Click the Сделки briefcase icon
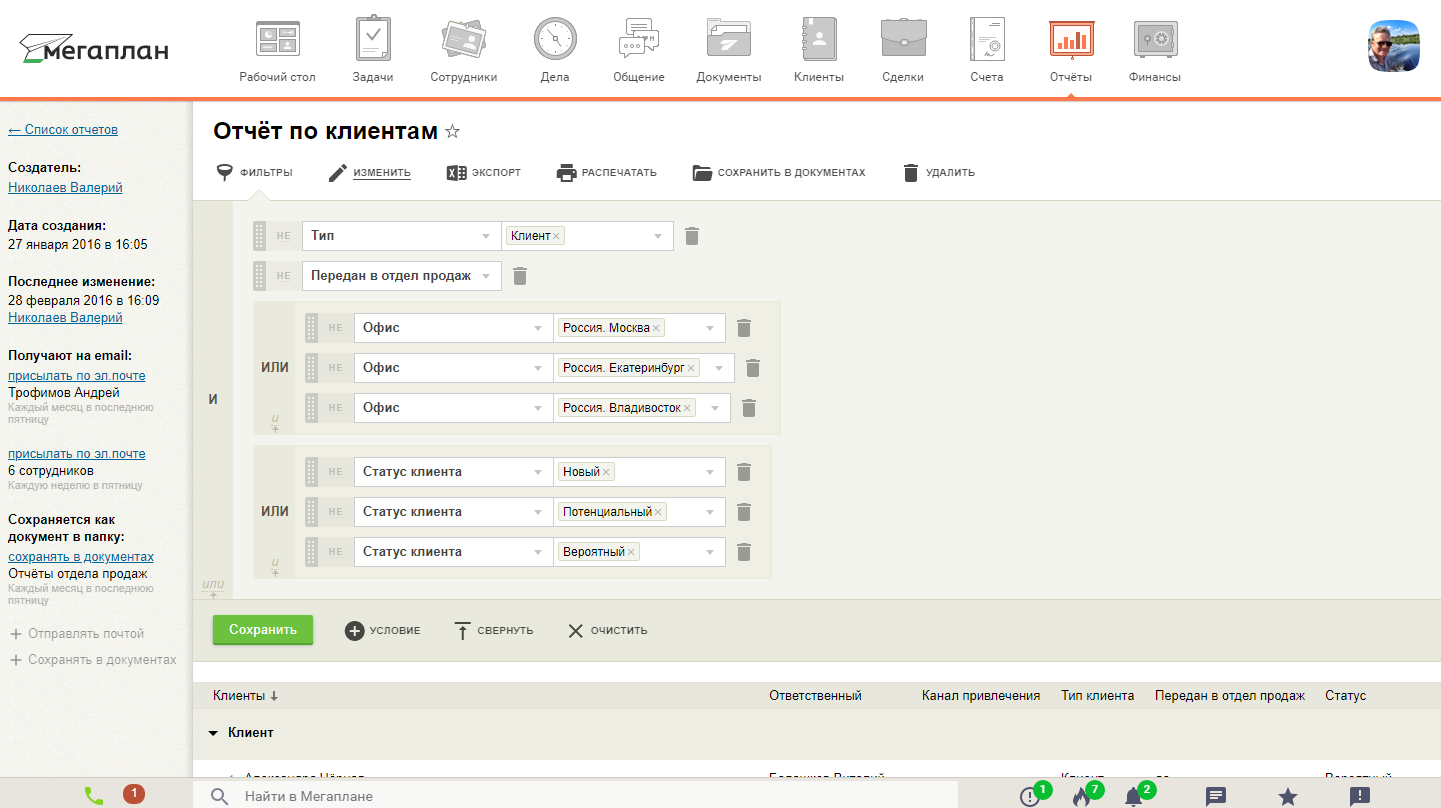1441x808 pixels. pyautogui.click(x=902, y=40)
